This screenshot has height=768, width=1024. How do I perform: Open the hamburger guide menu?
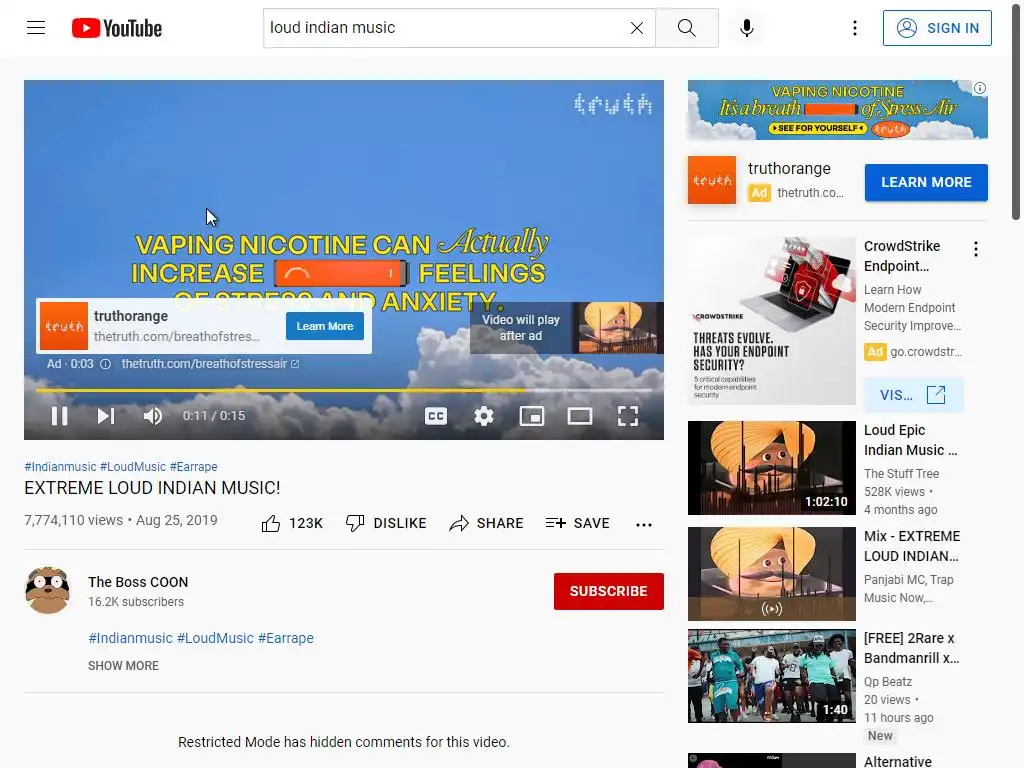(36, 28)
